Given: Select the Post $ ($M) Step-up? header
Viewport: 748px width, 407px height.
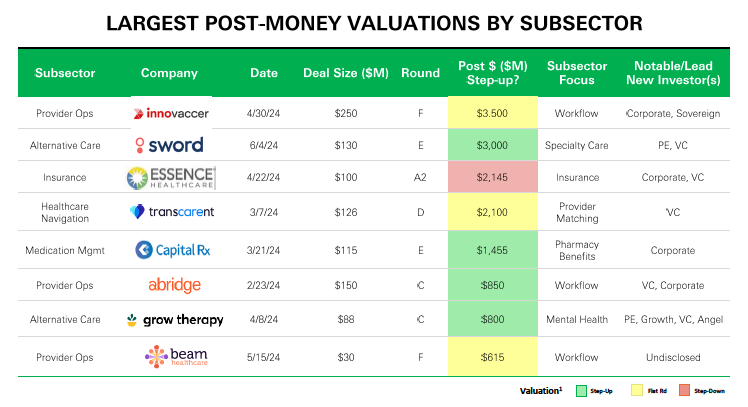Looking at the screenshot, I should coord(493,73).
